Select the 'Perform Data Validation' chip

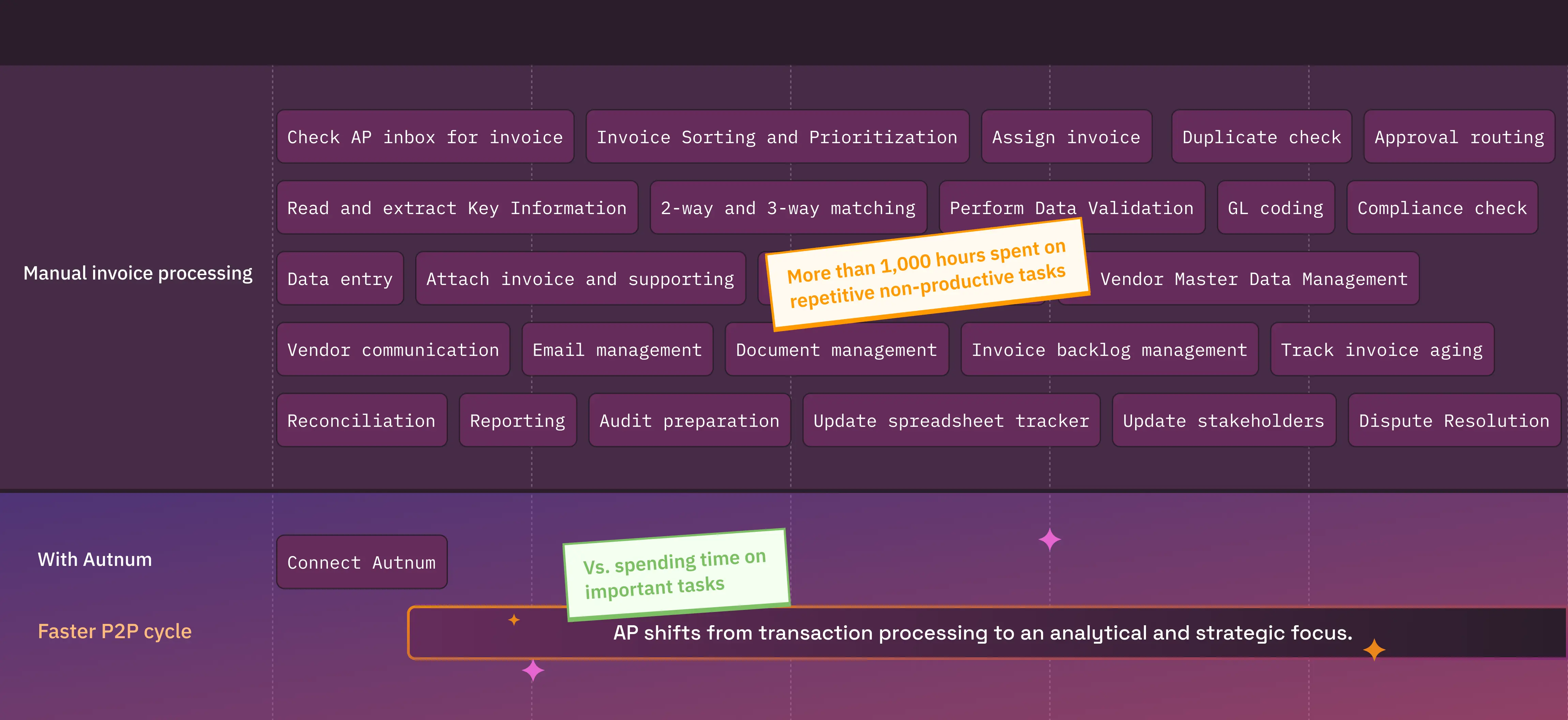(1072, 208)
